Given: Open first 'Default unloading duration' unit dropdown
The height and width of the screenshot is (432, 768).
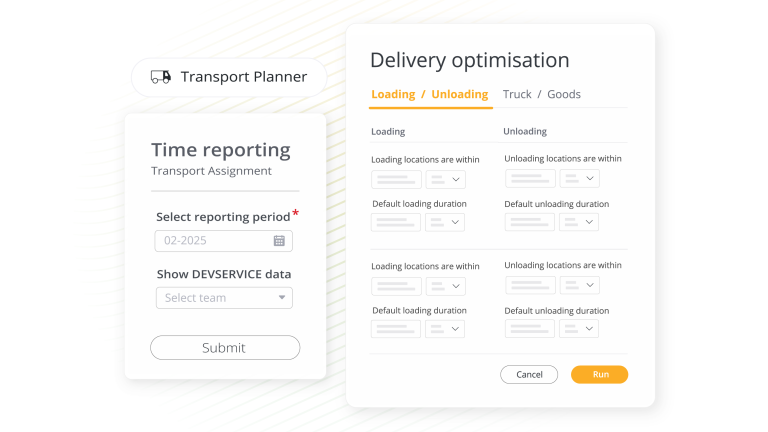Looking at the screenshot, I should pyautogui.click(x=579, y=222).
